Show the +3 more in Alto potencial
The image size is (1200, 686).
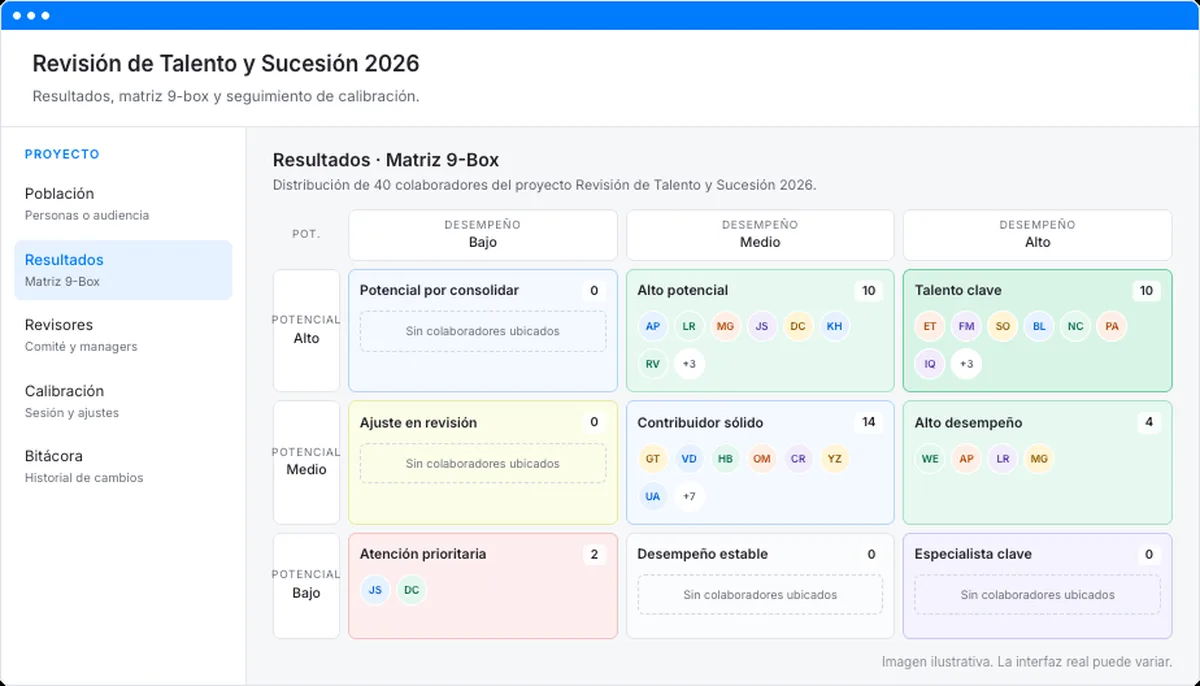pyautogui.click(x=689, y=364)
